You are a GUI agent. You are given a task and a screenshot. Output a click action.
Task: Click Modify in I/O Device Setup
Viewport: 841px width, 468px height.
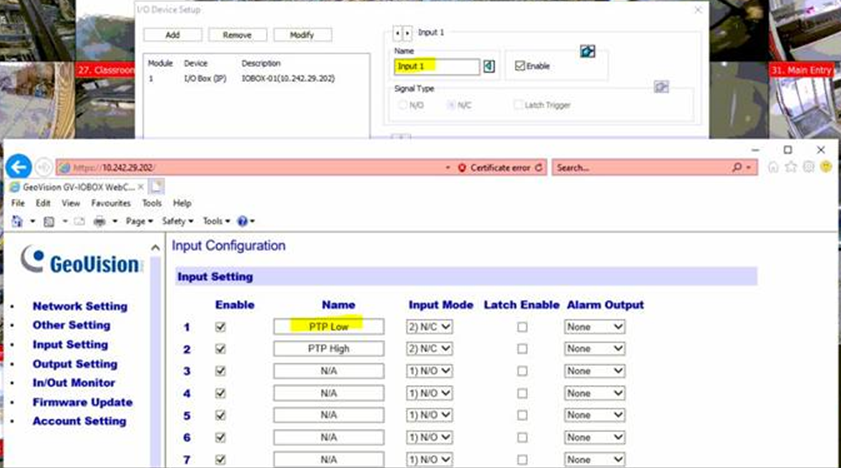point(302,35)
